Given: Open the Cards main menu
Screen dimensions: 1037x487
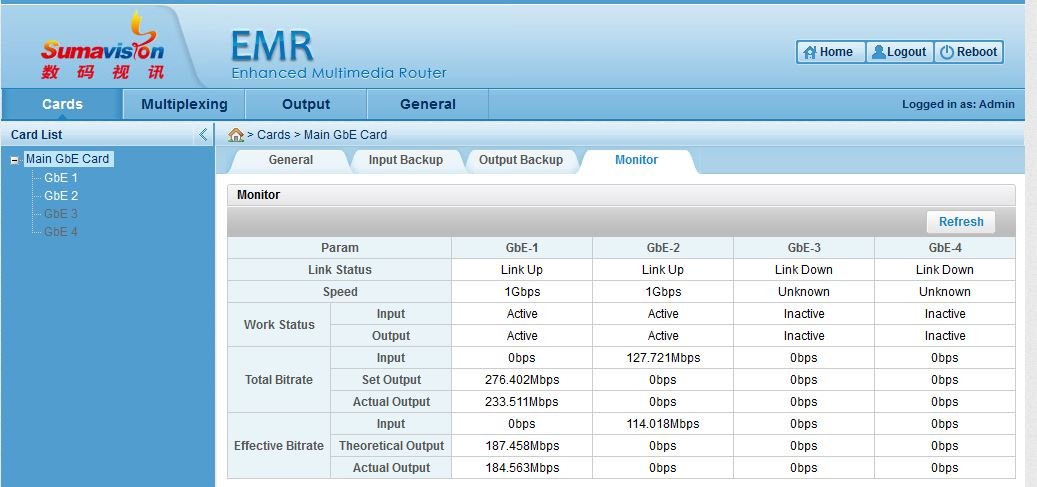Looking at the screenshot, I should click(x=62, y=104).
